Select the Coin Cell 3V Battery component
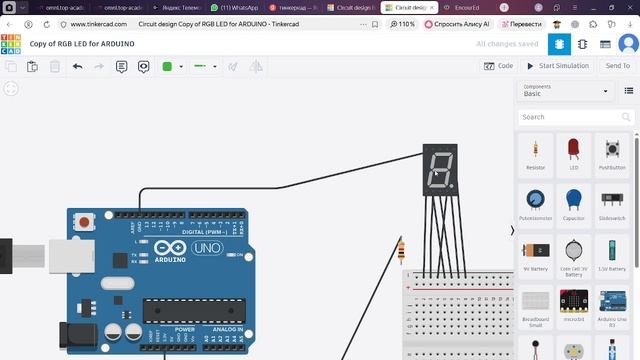Image resolution: width=640 pixels, height=360 pixels. (x=573, y=257)
